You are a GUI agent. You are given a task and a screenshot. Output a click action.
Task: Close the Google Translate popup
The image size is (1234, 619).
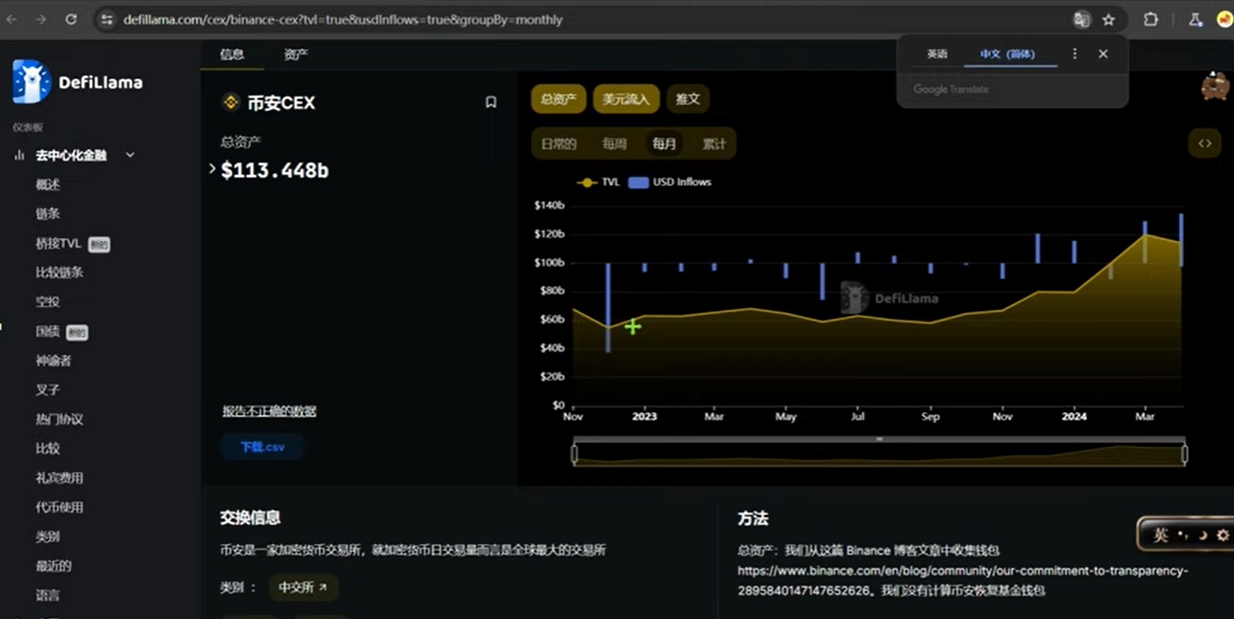(1103, 54)
